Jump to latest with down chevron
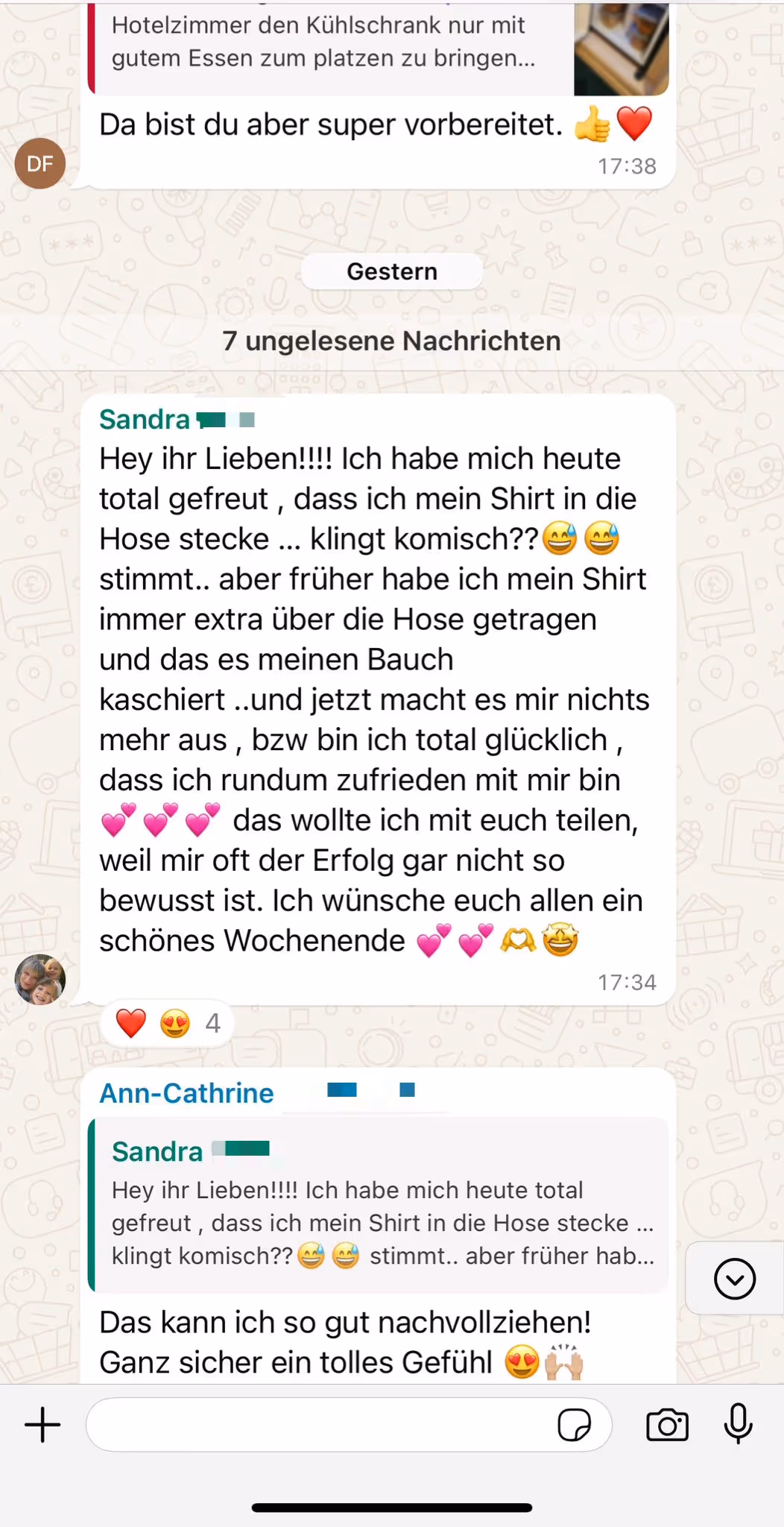Viewport: 784px width, 1527px height. pyautogui.click(x=735, y=1279)
